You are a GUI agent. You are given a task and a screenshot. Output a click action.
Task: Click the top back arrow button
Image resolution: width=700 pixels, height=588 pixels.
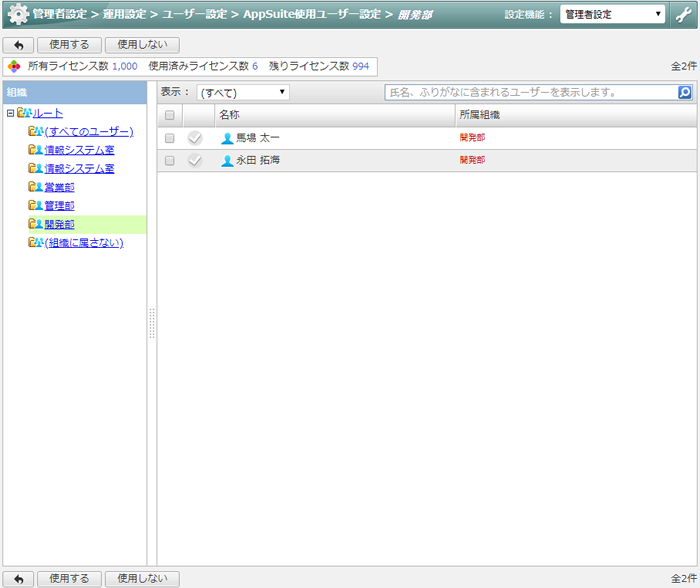tap(18, 45)
